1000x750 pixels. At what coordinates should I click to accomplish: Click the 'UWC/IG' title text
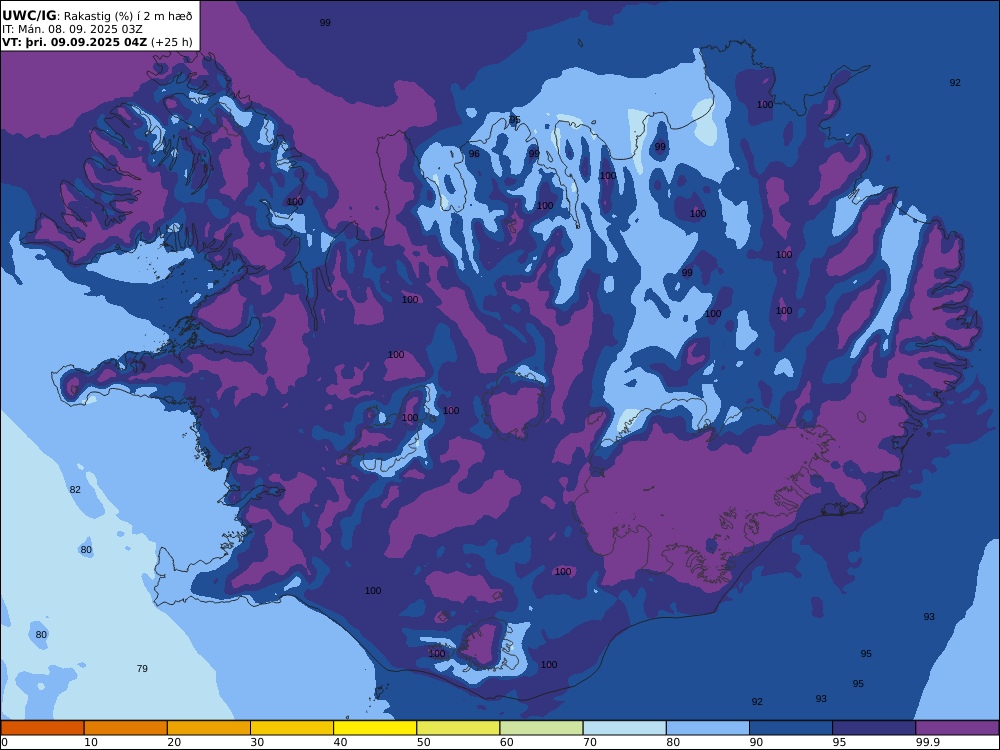pyautogui.click(x=29, y=15)
